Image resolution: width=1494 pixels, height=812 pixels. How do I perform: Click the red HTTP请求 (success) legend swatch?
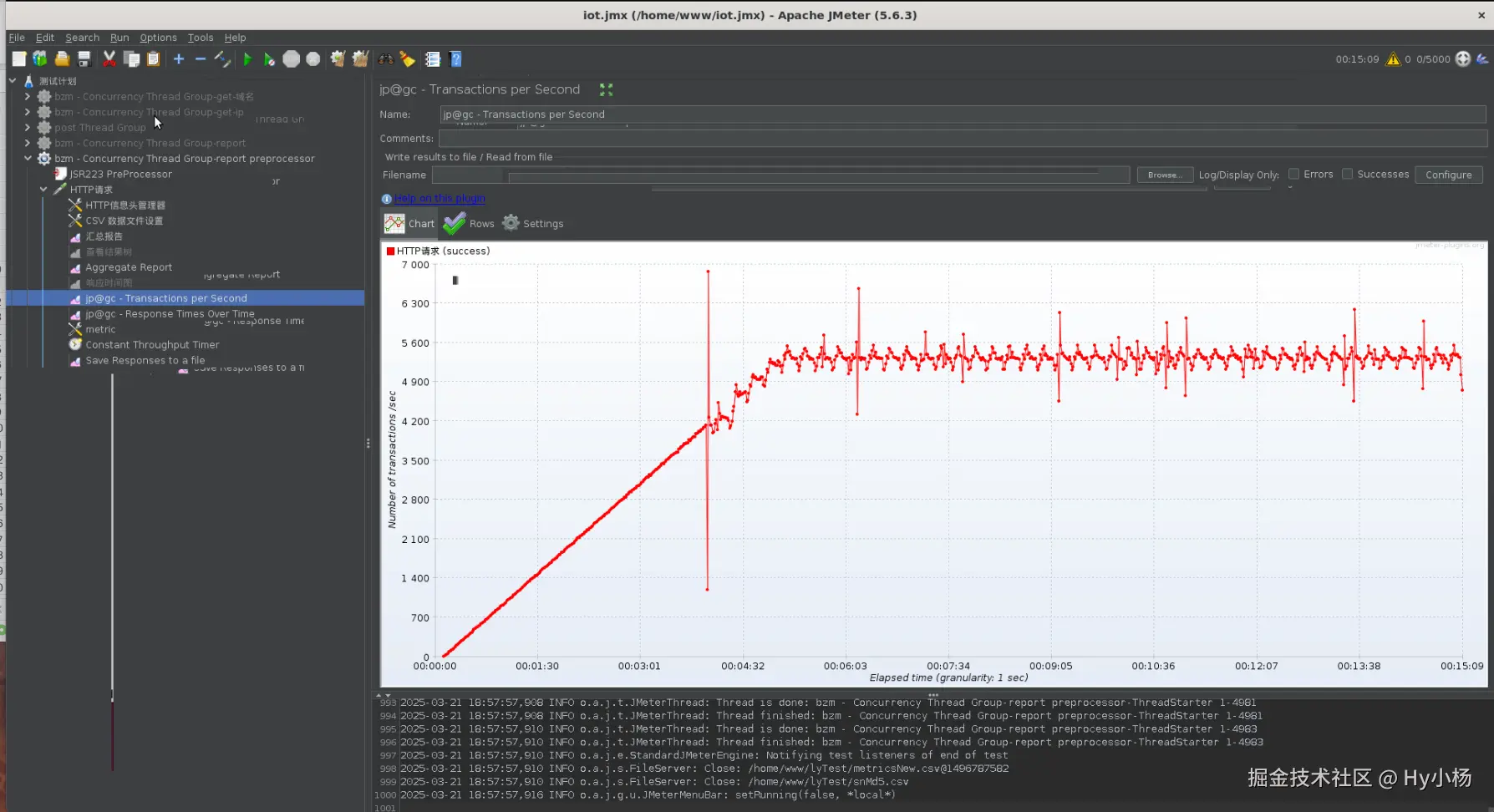click(390, 251)
